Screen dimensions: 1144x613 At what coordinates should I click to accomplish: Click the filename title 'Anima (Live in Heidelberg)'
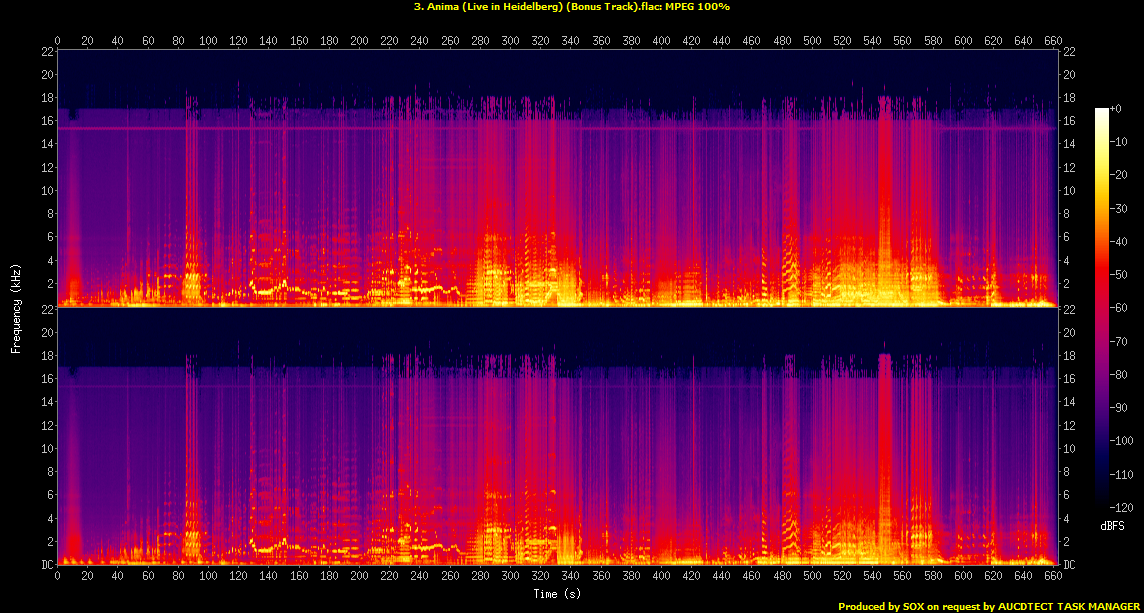pos(490,7)
